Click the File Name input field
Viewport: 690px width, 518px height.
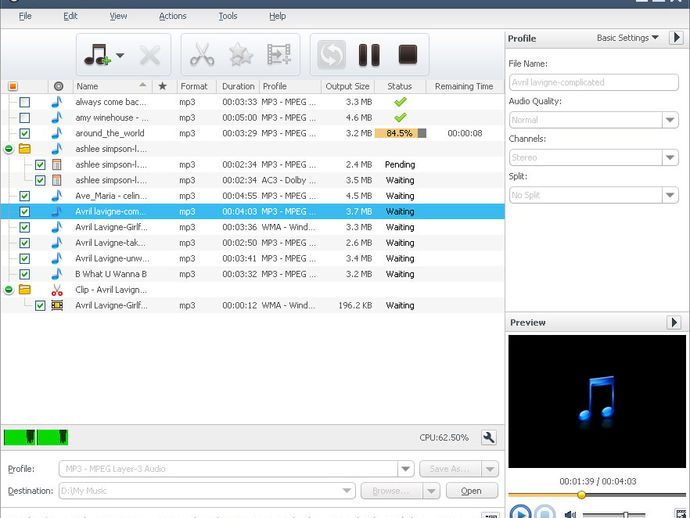594,82
